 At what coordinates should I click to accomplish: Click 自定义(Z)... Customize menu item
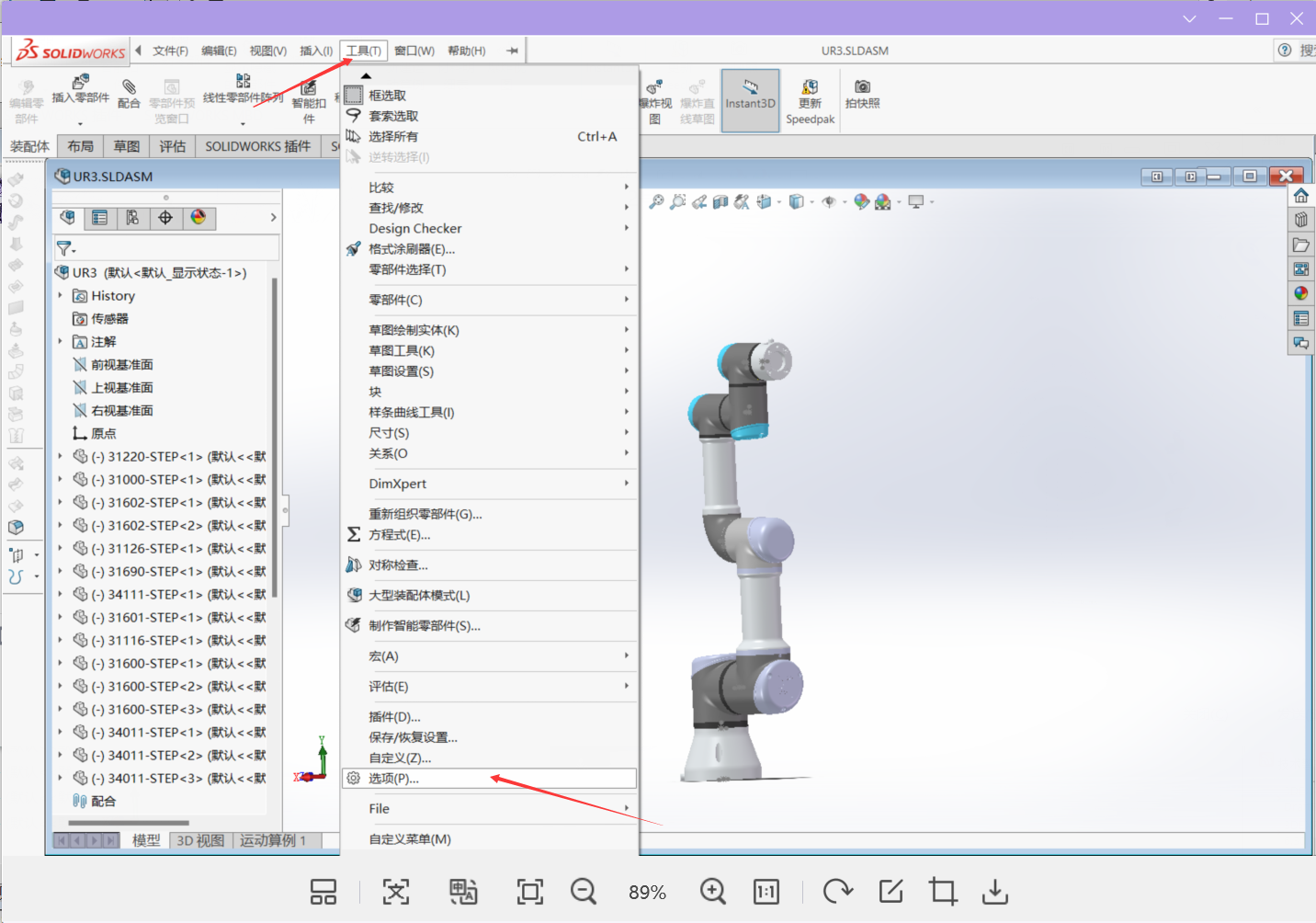[x=489, y=758]
